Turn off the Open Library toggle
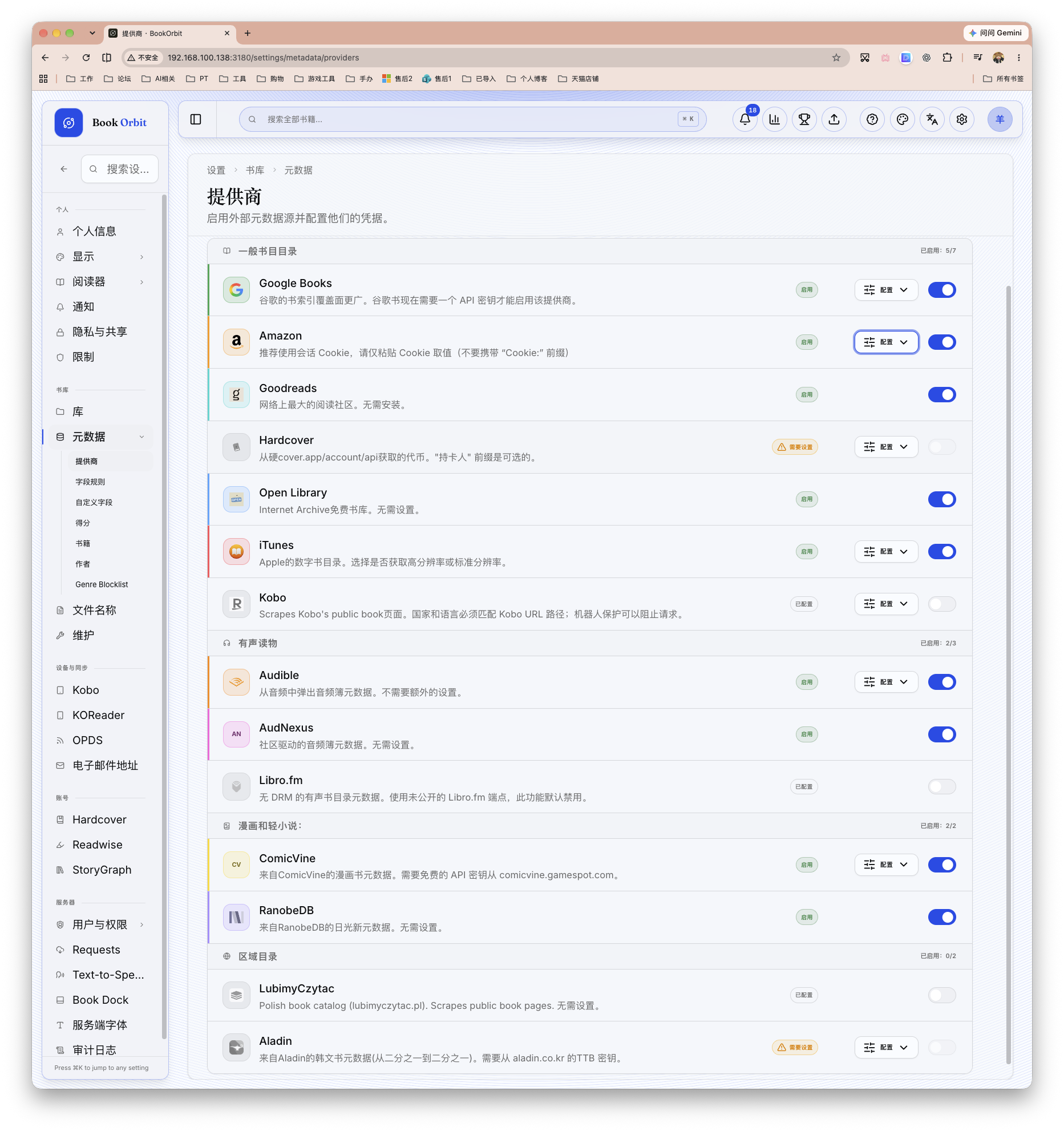 tap(942, 499)
